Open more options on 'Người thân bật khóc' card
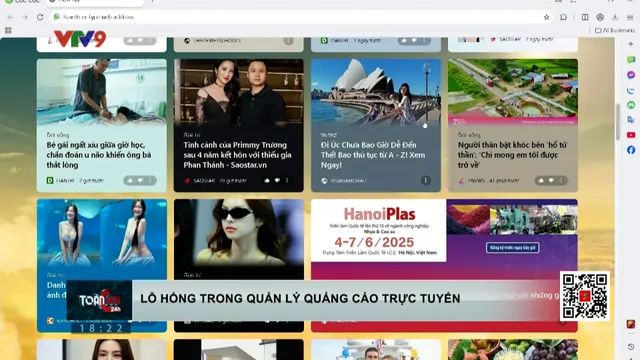Image resolution: width=640 pixels, height=360 pixels. click(561, 180)
